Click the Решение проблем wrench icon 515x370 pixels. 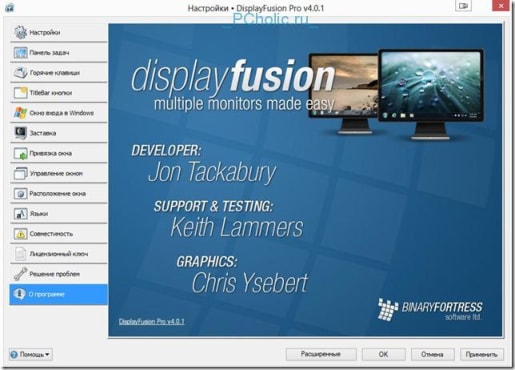tap(20, 274)
